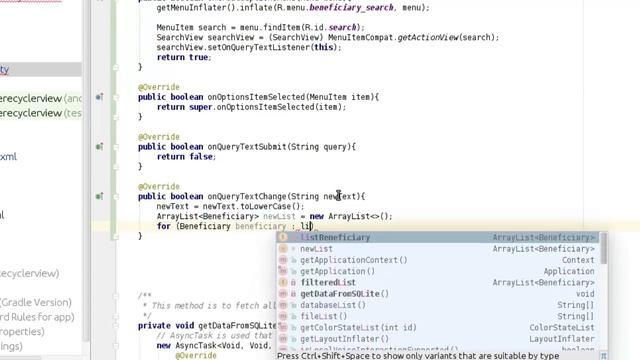Click 'toLowerCase' in the newText line
Screen dimensions: 640x360
[x=266, y=207]
